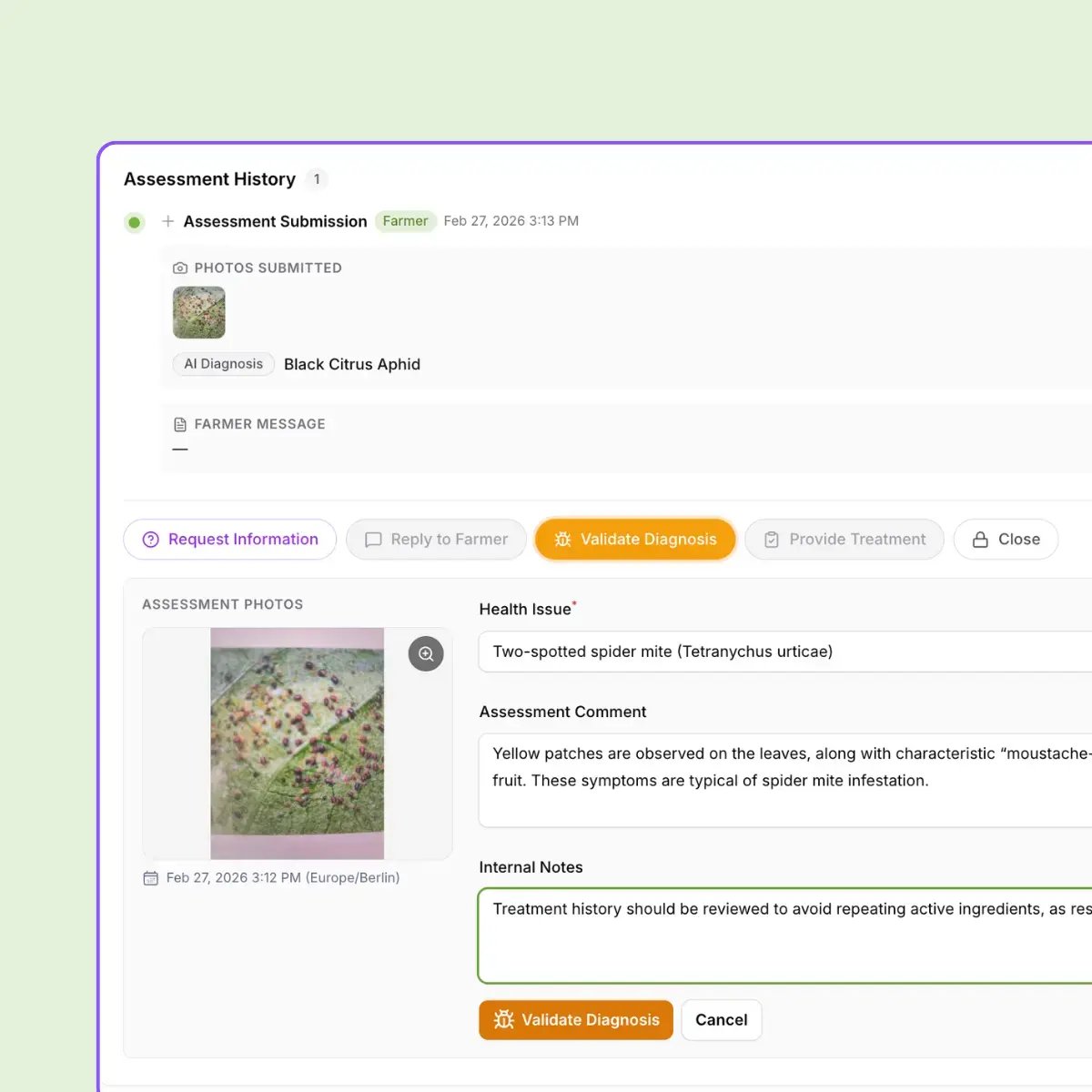Switch to the Provide Treatment tab
This screenshot has height=1092, width=1092.
(x=844, y=540)
